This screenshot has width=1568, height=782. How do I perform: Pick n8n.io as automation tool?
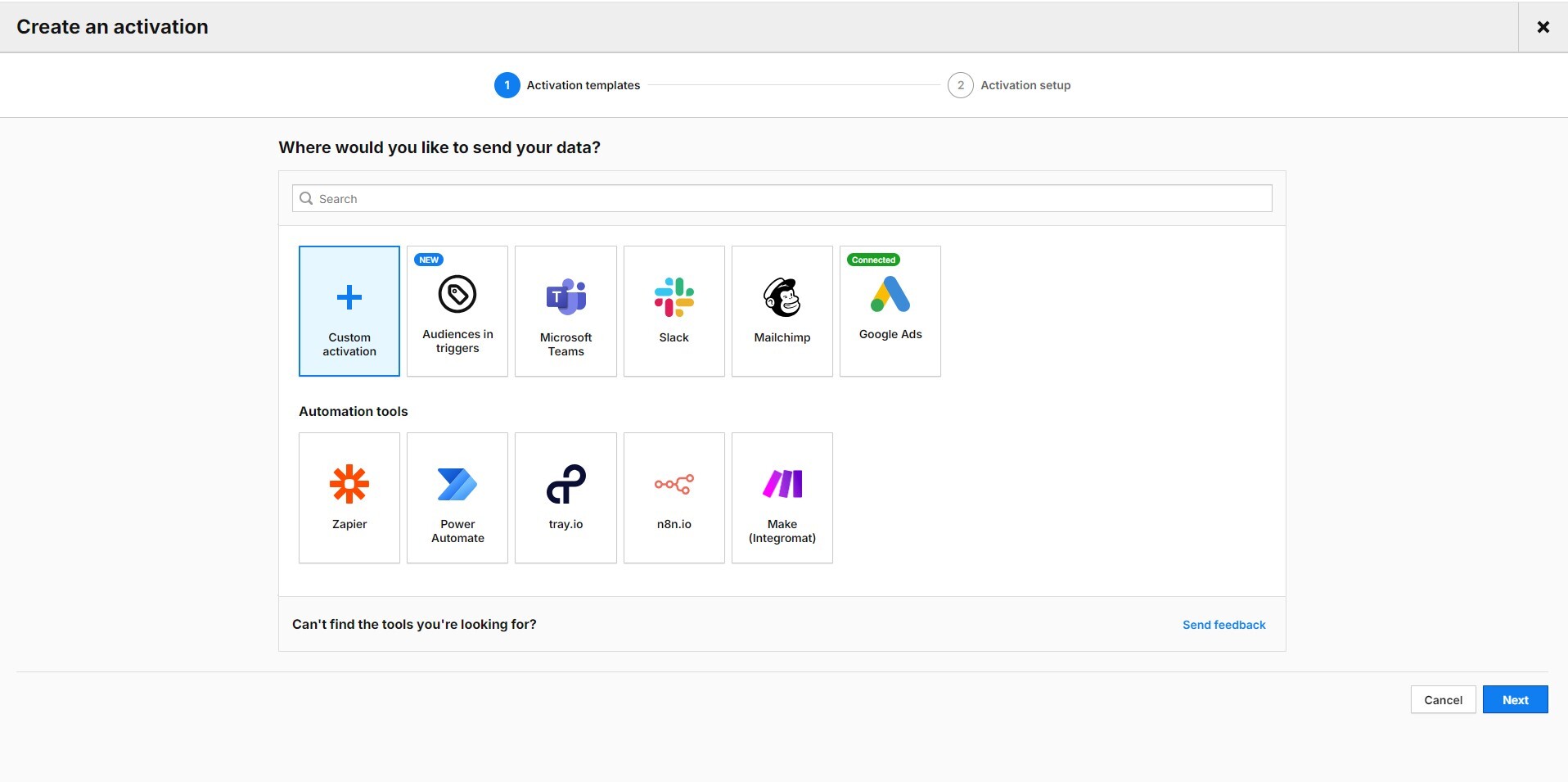click(x=674, y=498)
